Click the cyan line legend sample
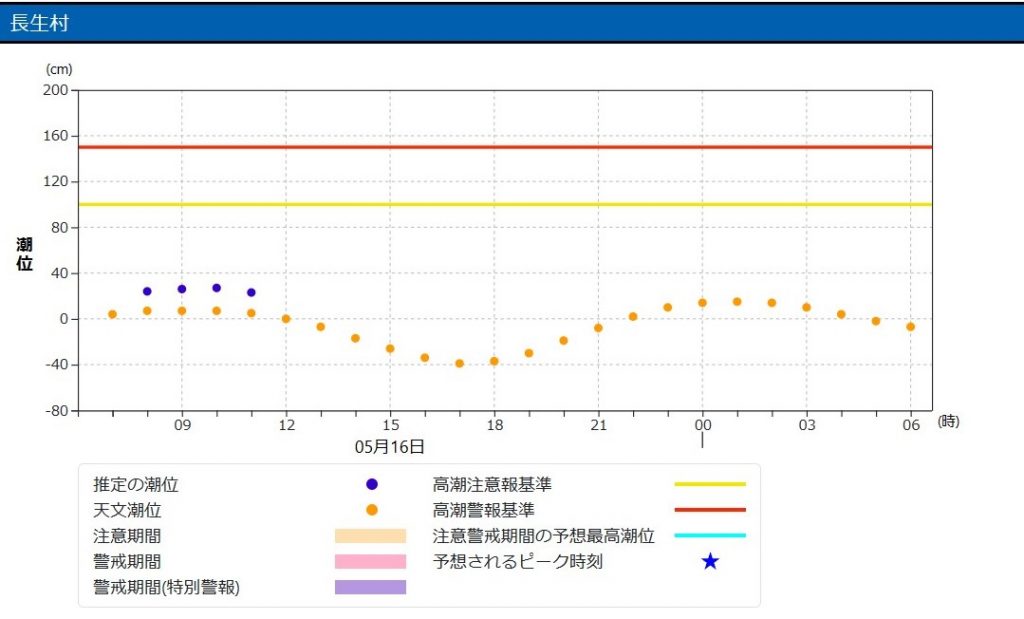This screenshot has width=1024, height=619. click(710, 535)
